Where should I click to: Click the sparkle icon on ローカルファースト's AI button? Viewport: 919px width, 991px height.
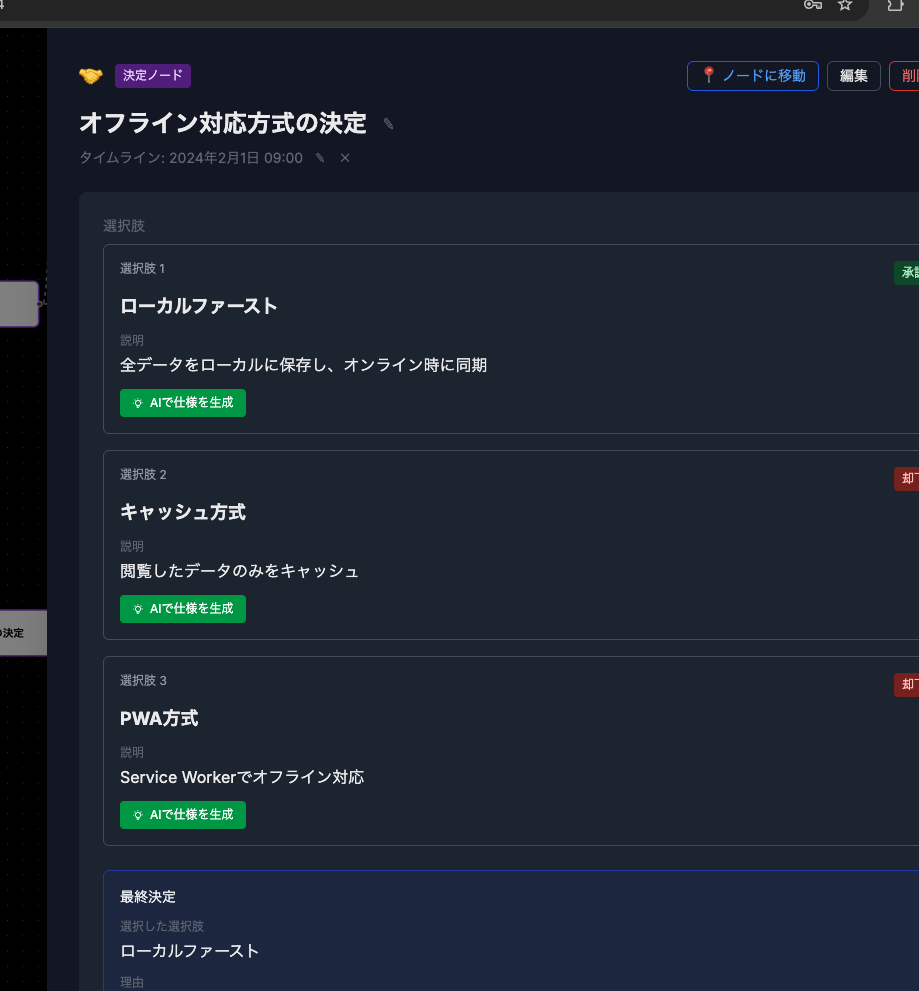(136, 403)
